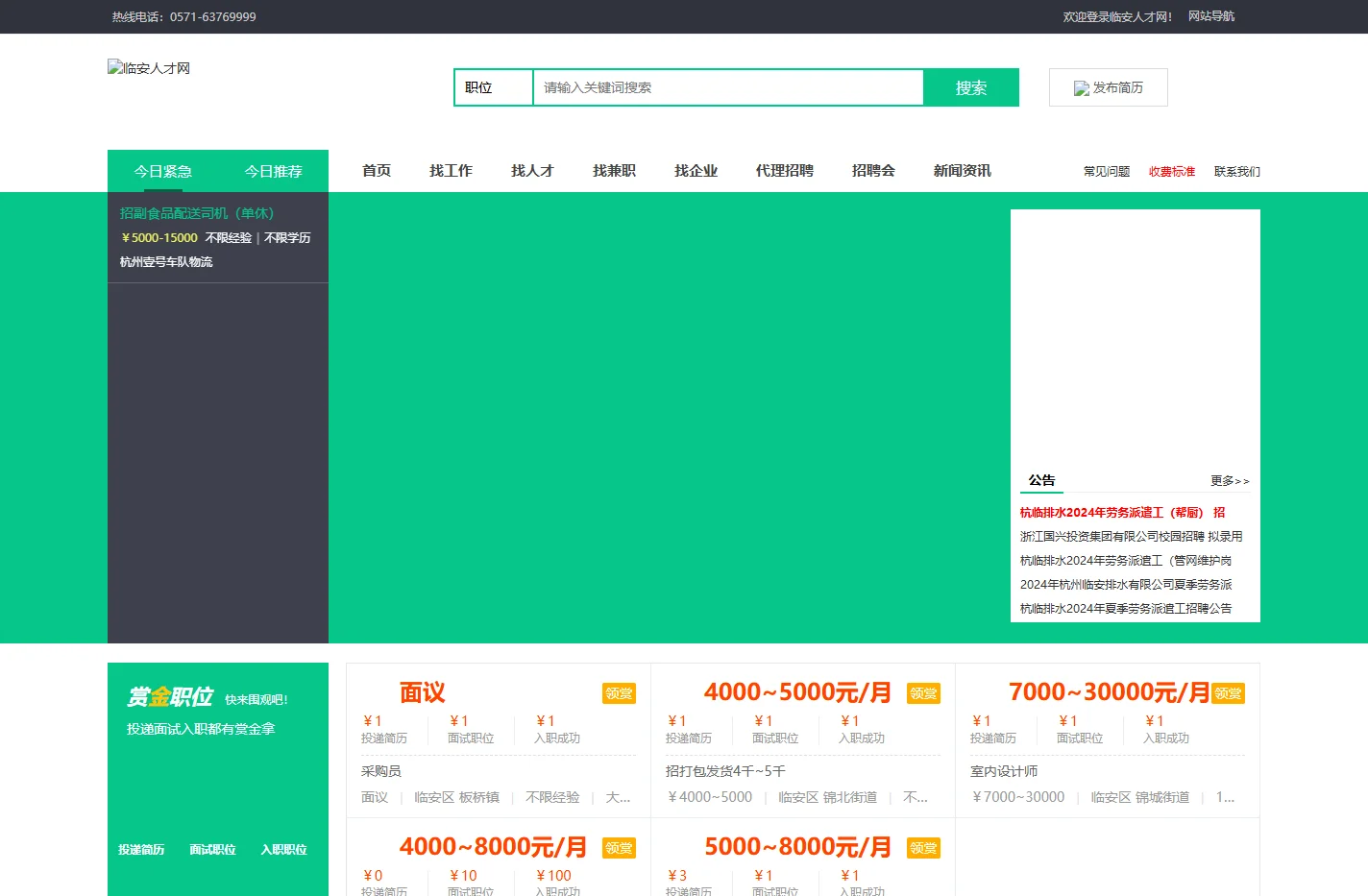Click the 4000~5000元/月 salary heading
The height and width of the screenshot is (896, 1368).
pos(797,692)
